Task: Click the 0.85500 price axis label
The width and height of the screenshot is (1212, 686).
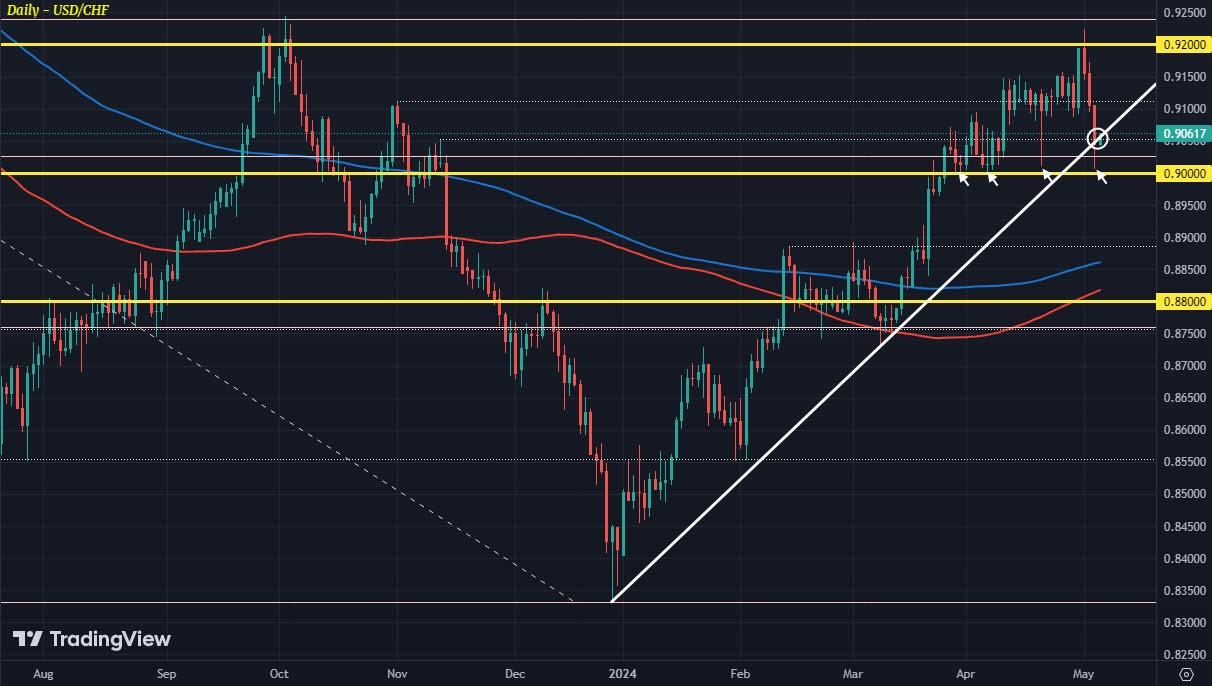Action: point(1184,461)
